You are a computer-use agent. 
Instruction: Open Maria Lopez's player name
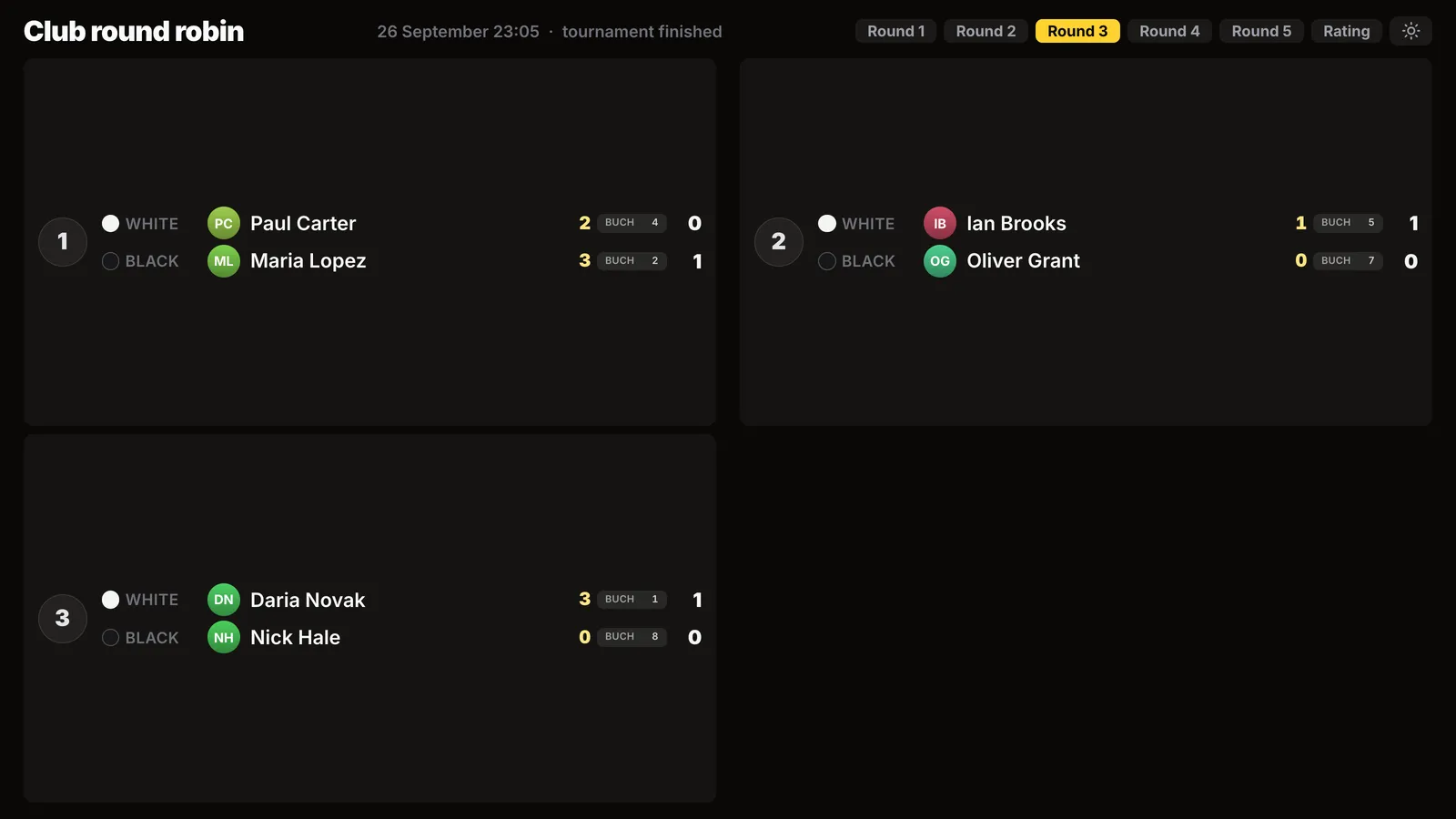pos(308,261)
